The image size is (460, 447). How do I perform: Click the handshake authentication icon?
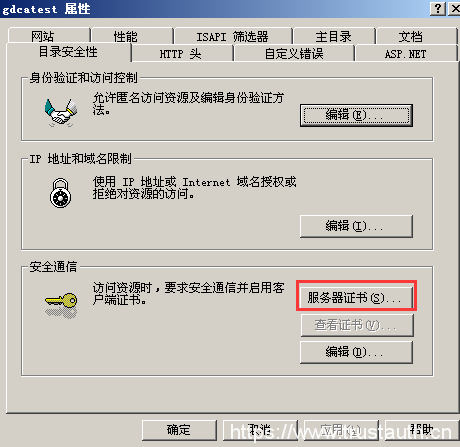click(61, 113)
